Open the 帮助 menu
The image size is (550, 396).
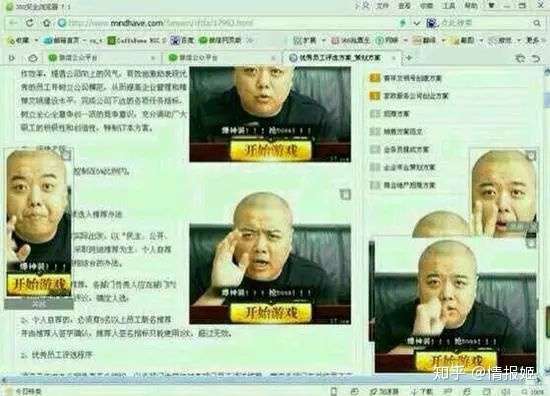(471, 6)
